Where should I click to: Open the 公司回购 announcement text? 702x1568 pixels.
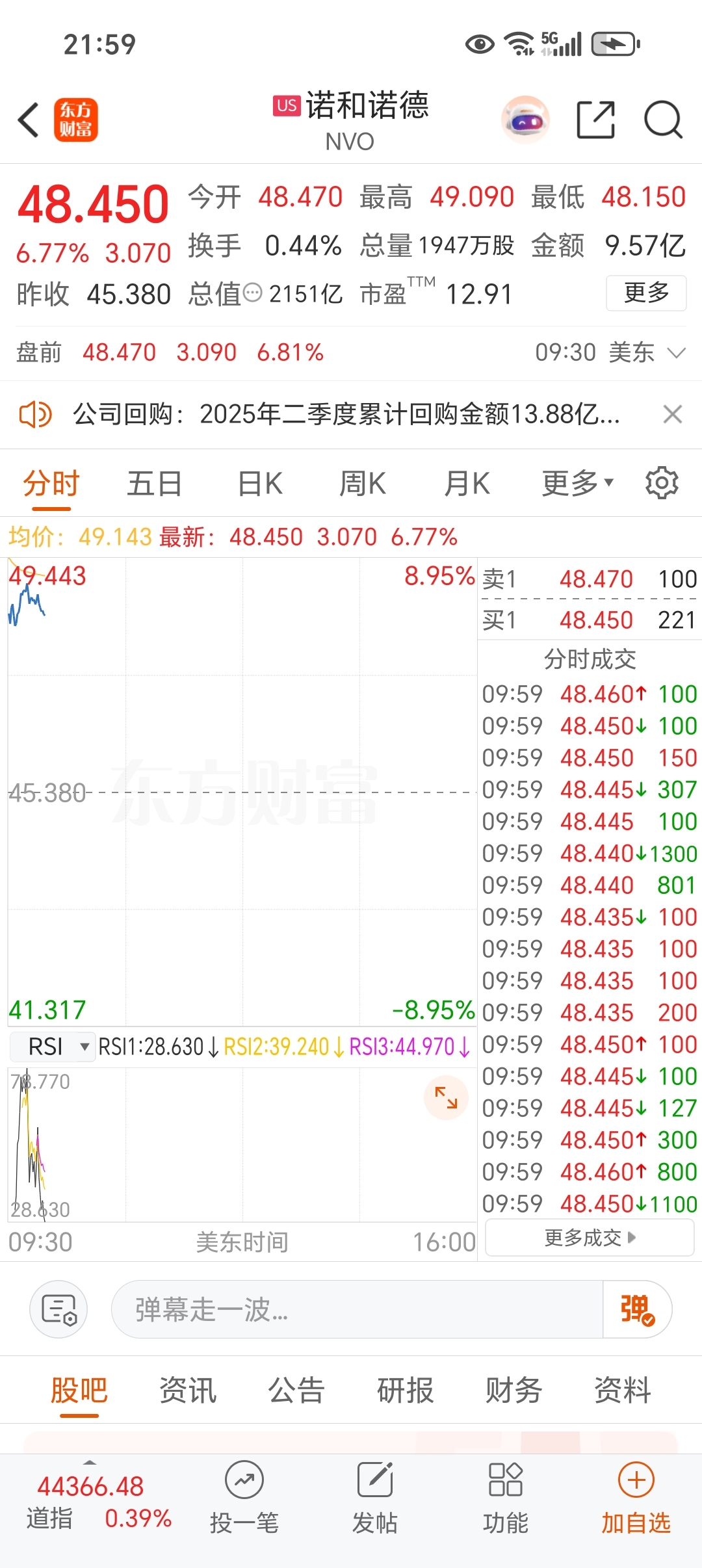tap(346, 414)
